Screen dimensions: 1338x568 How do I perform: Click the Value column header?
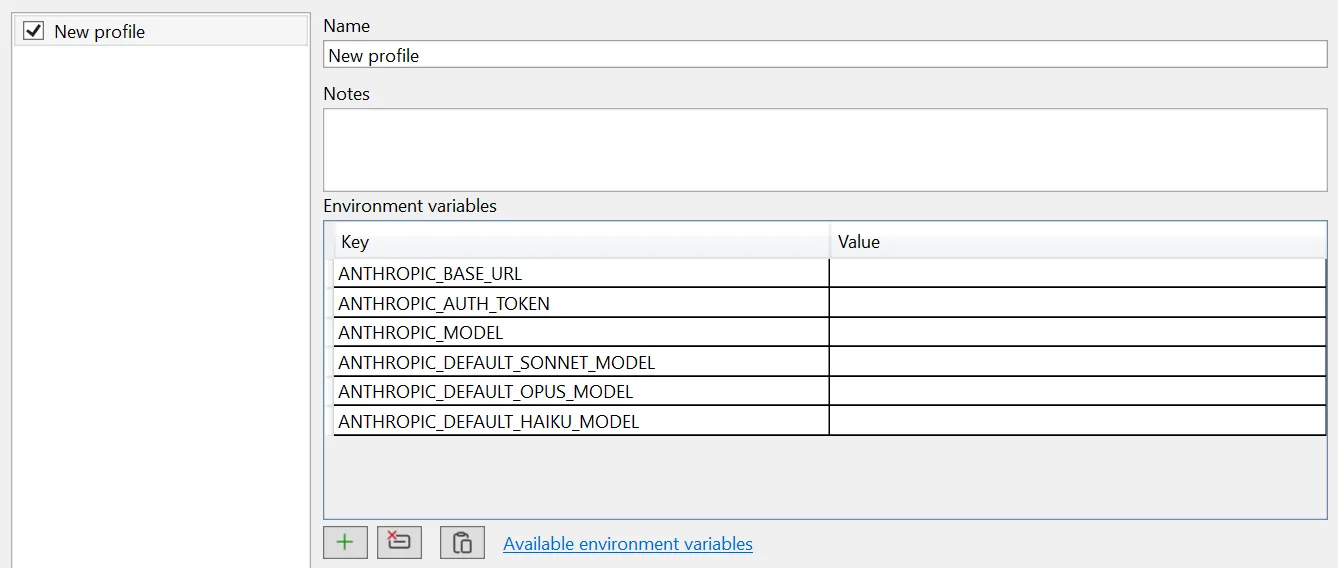(x=1078, y=242)
